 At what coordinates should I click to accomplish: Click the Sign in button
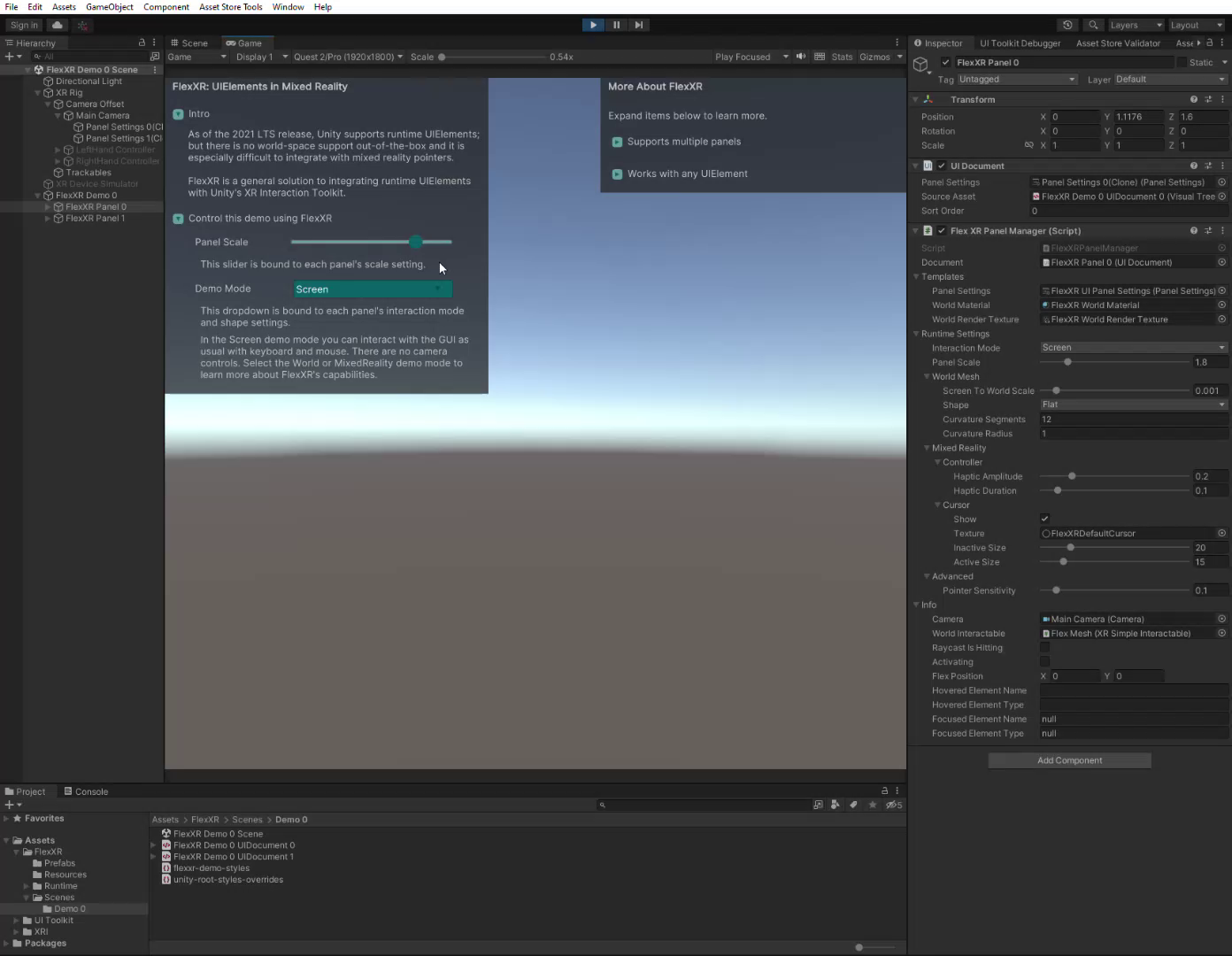(24, 25)
